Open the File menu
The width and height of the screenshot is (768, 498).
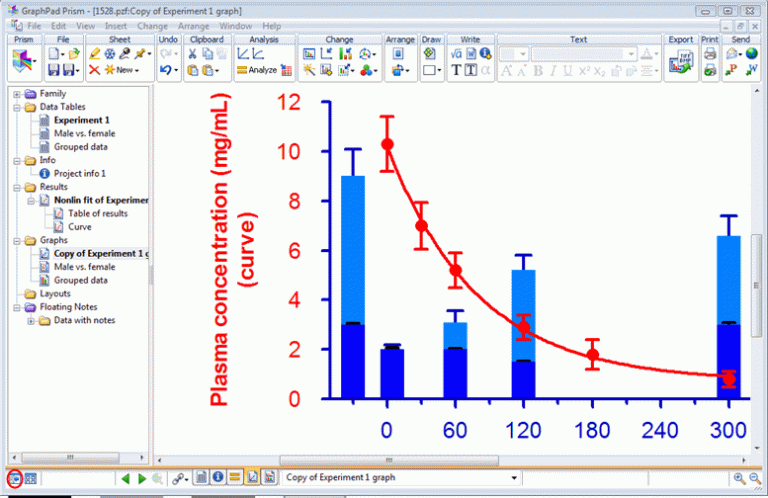click(x=34, y=26)
